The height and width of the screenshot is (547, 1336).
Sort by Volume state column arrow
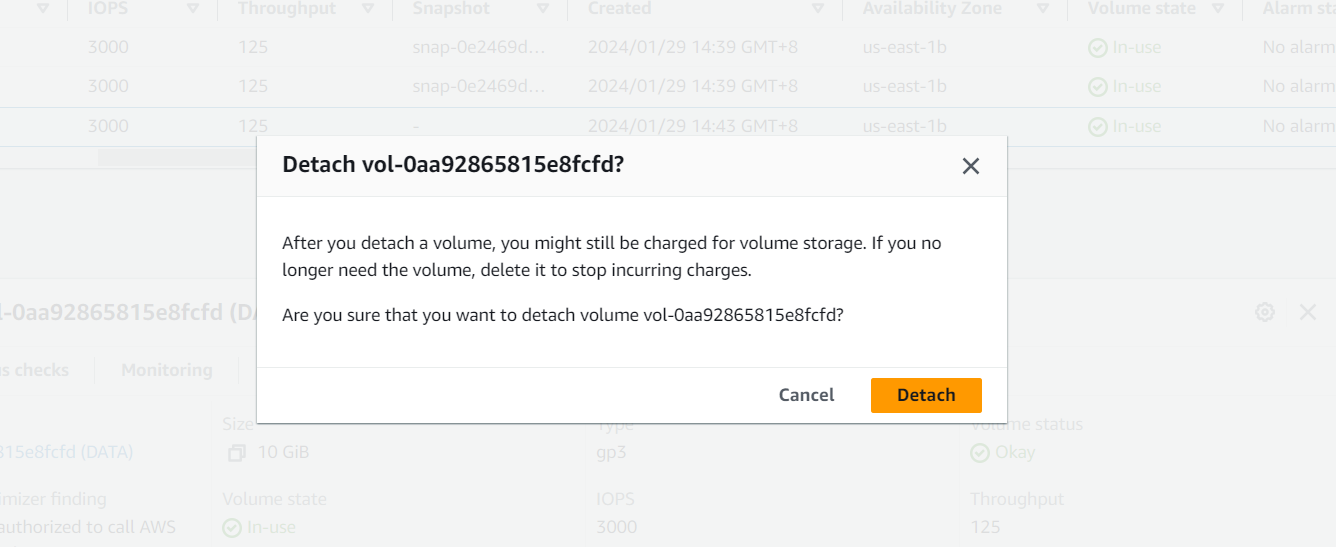(x=1218, y=8)
